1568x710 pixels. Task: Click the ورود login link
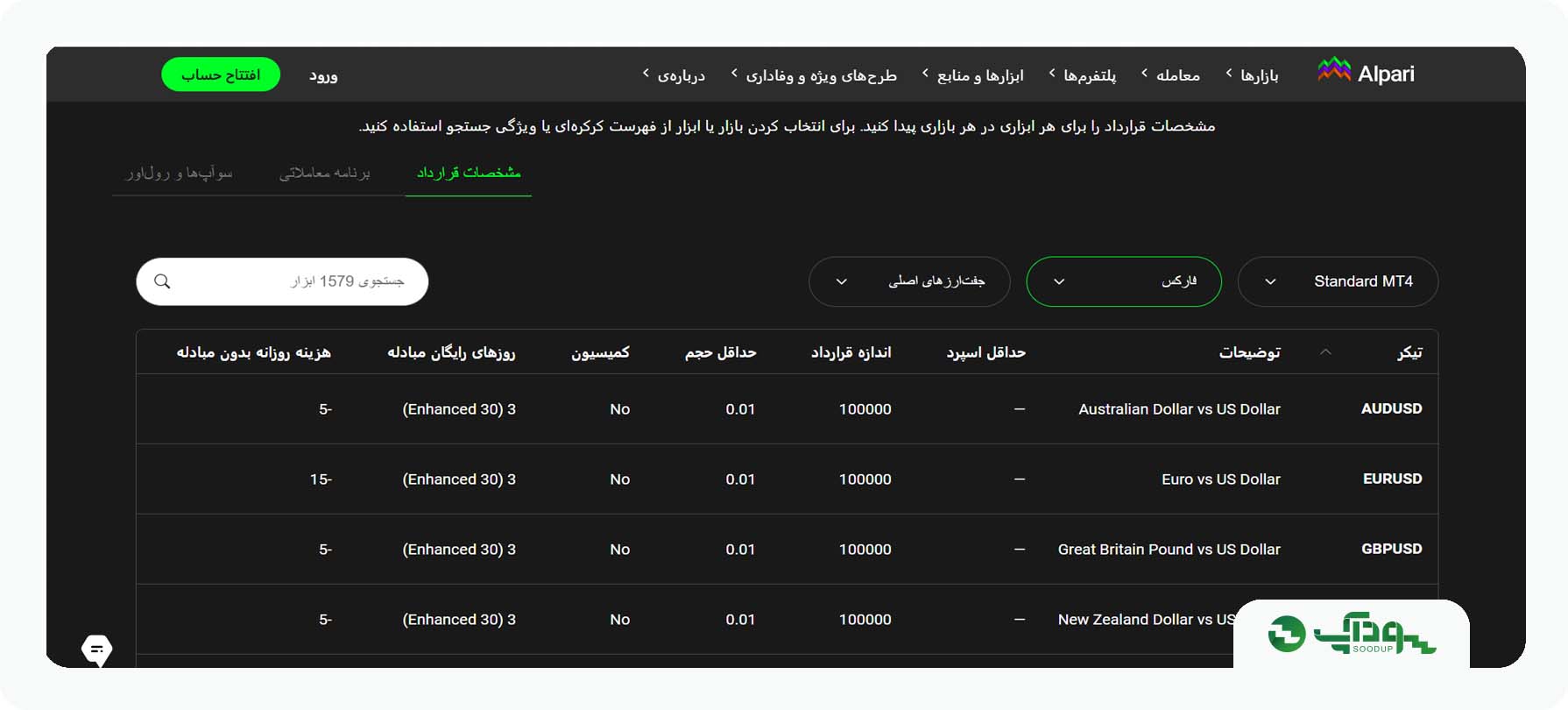coord(323,75)
